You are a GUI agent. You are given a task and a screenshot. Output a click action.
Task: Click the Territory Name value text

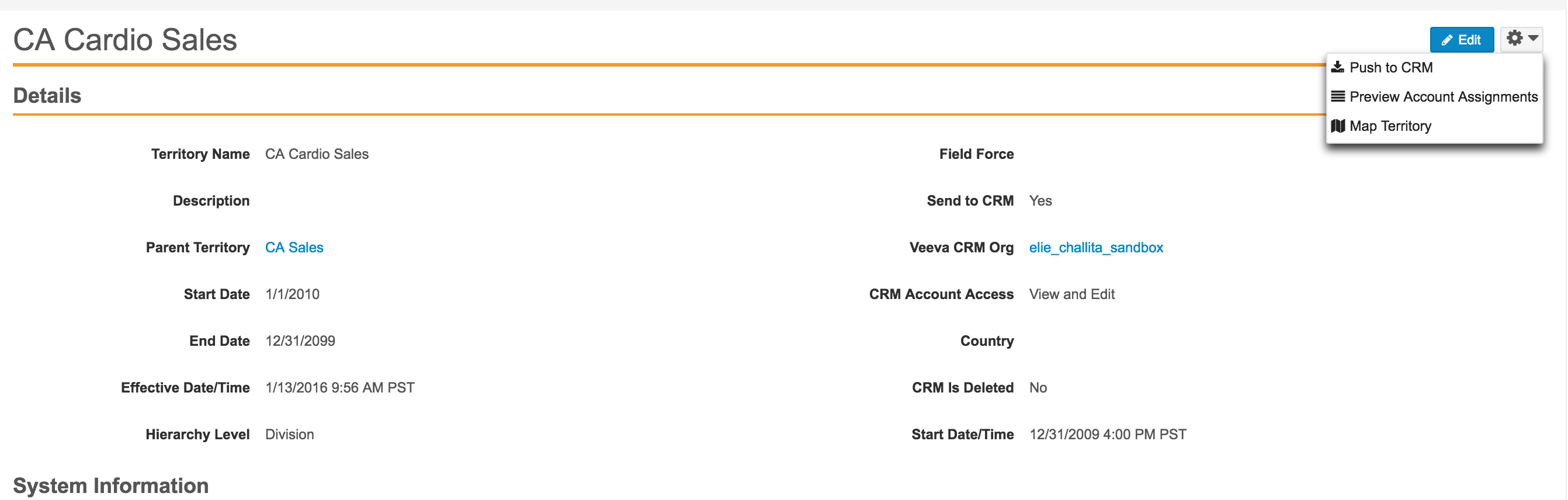(x=317, y=155)
